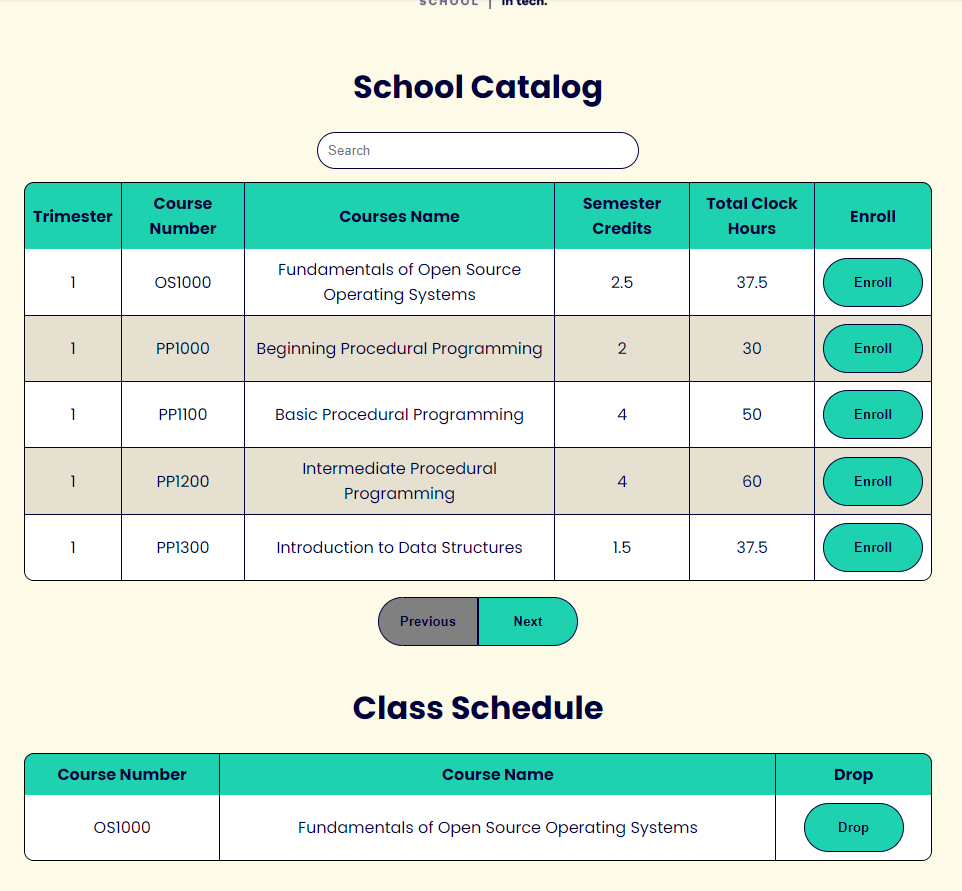Image resolution: width=962 pixels, height=891 pixels.
Task: Click the 'Beginning Procedural Programming' course name
Action: 399,349
